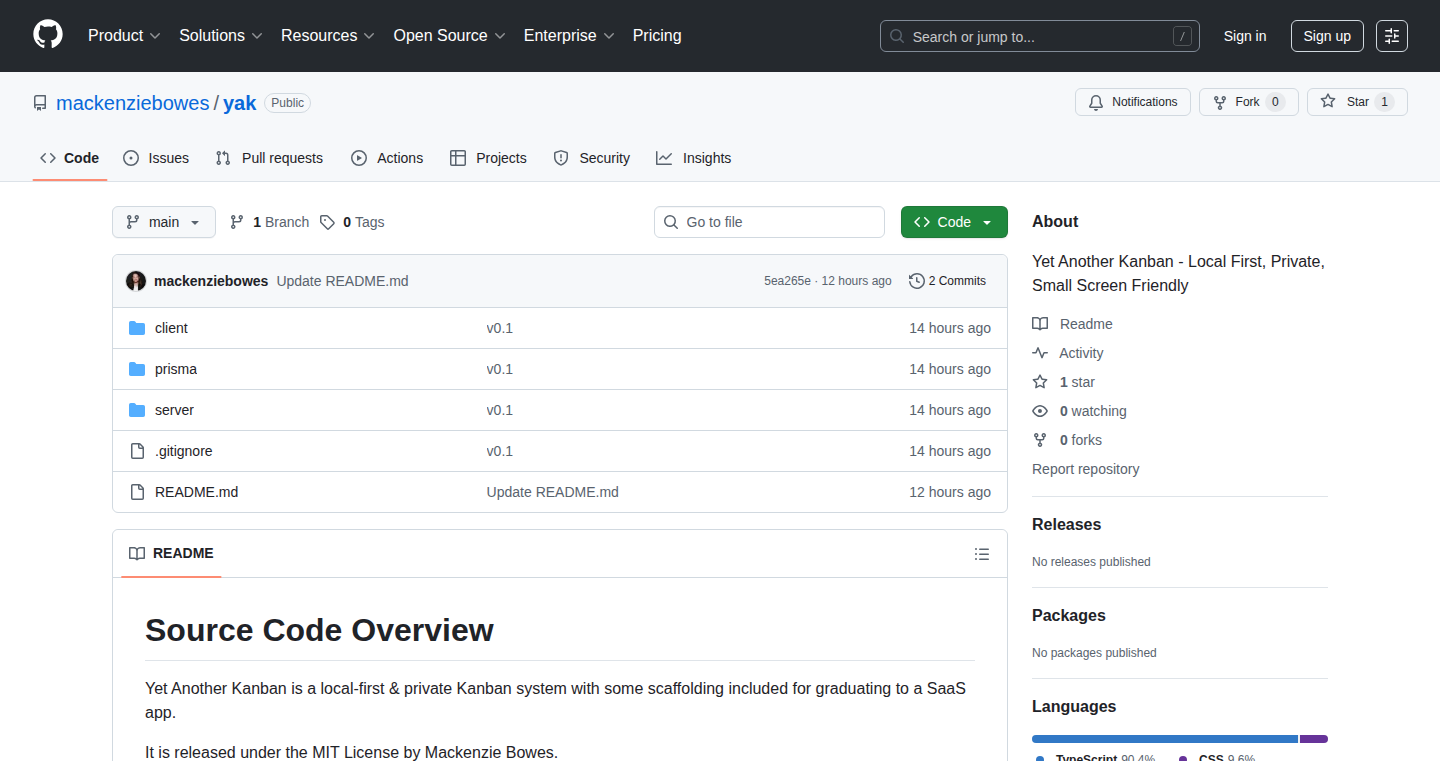
Task: Switch to the Insights tab
Action: [x=694, y=158]
